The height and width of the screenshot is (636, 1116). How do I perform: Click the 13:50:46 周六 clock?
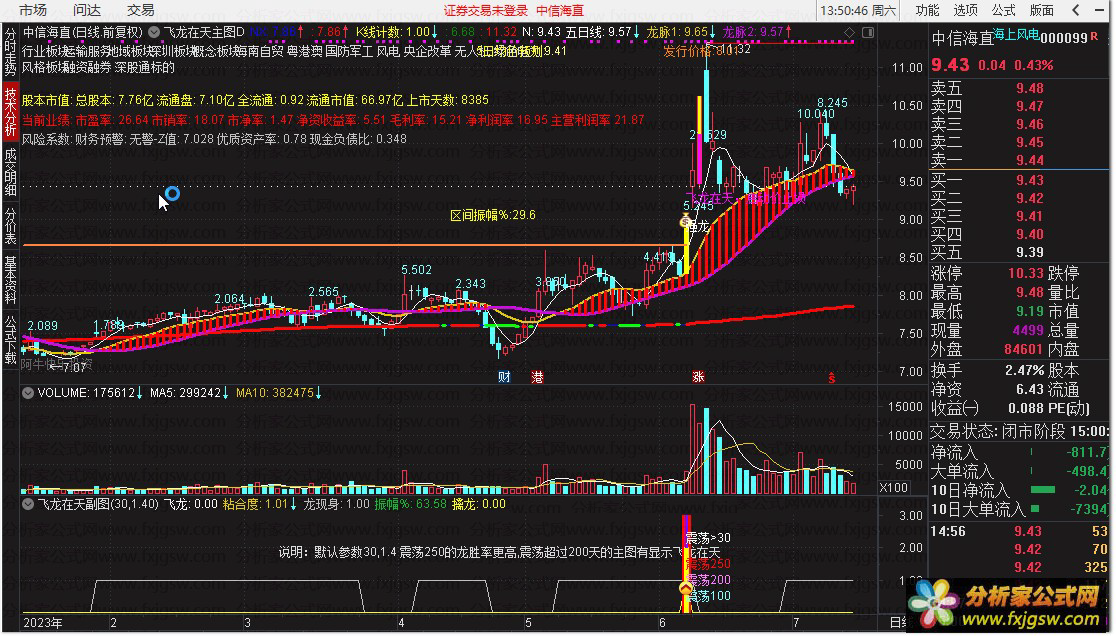pos(858,11)
